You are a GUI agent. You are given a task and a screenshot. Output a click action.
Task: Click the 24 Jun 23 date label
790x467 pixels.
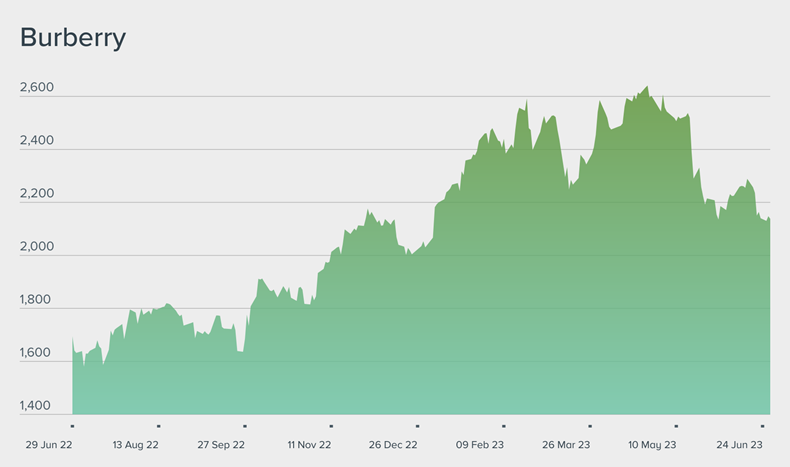(x=740, y=444)
